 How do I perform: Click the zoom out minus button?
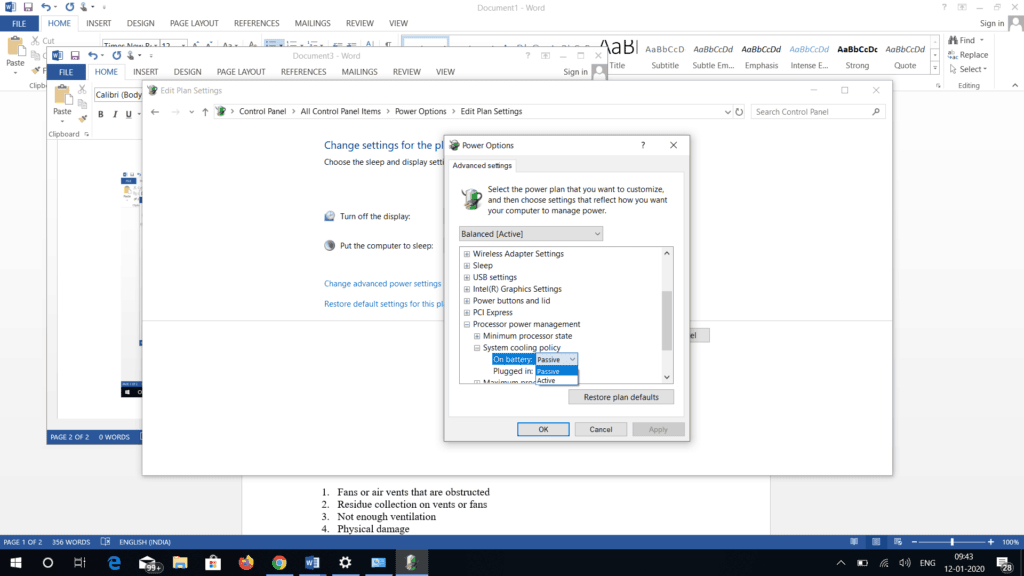pos(914,542)
